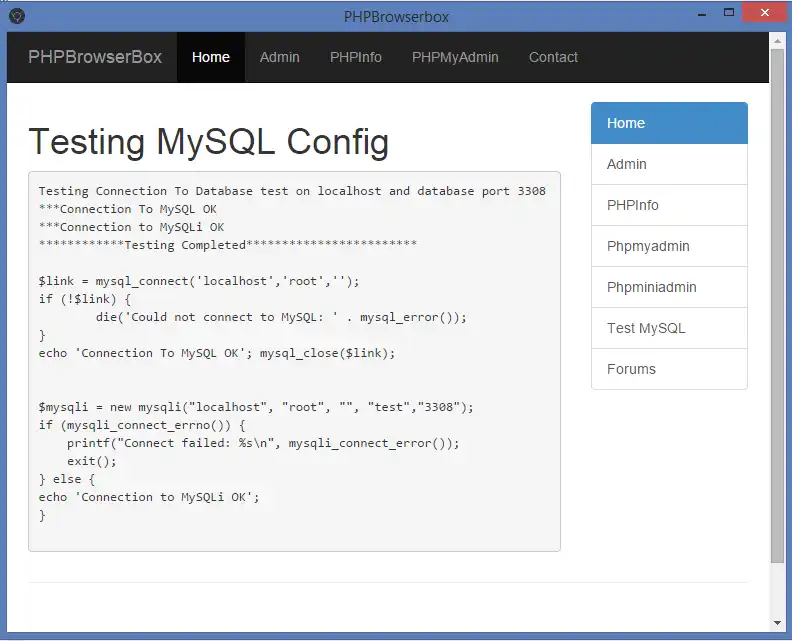Select Home in the sidebar list
Image resolution: width=792 pixels, height=641 pixels.
tap(669, 123)
